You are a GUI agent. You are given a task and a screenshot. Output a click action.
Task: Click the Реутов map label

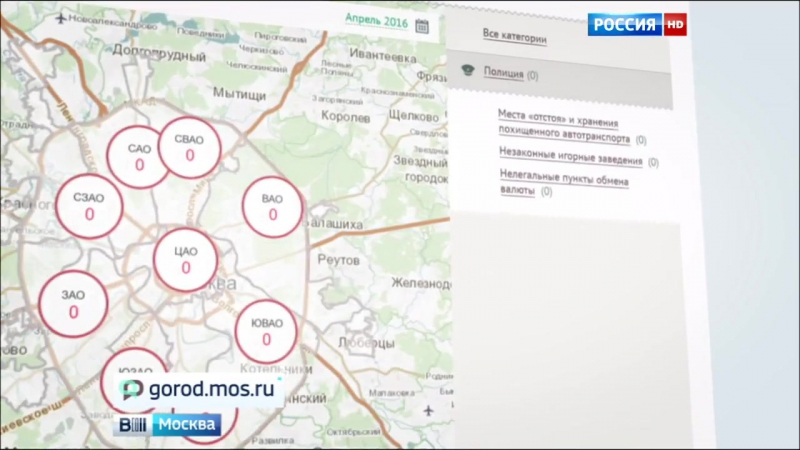click(x=338, y=260)
